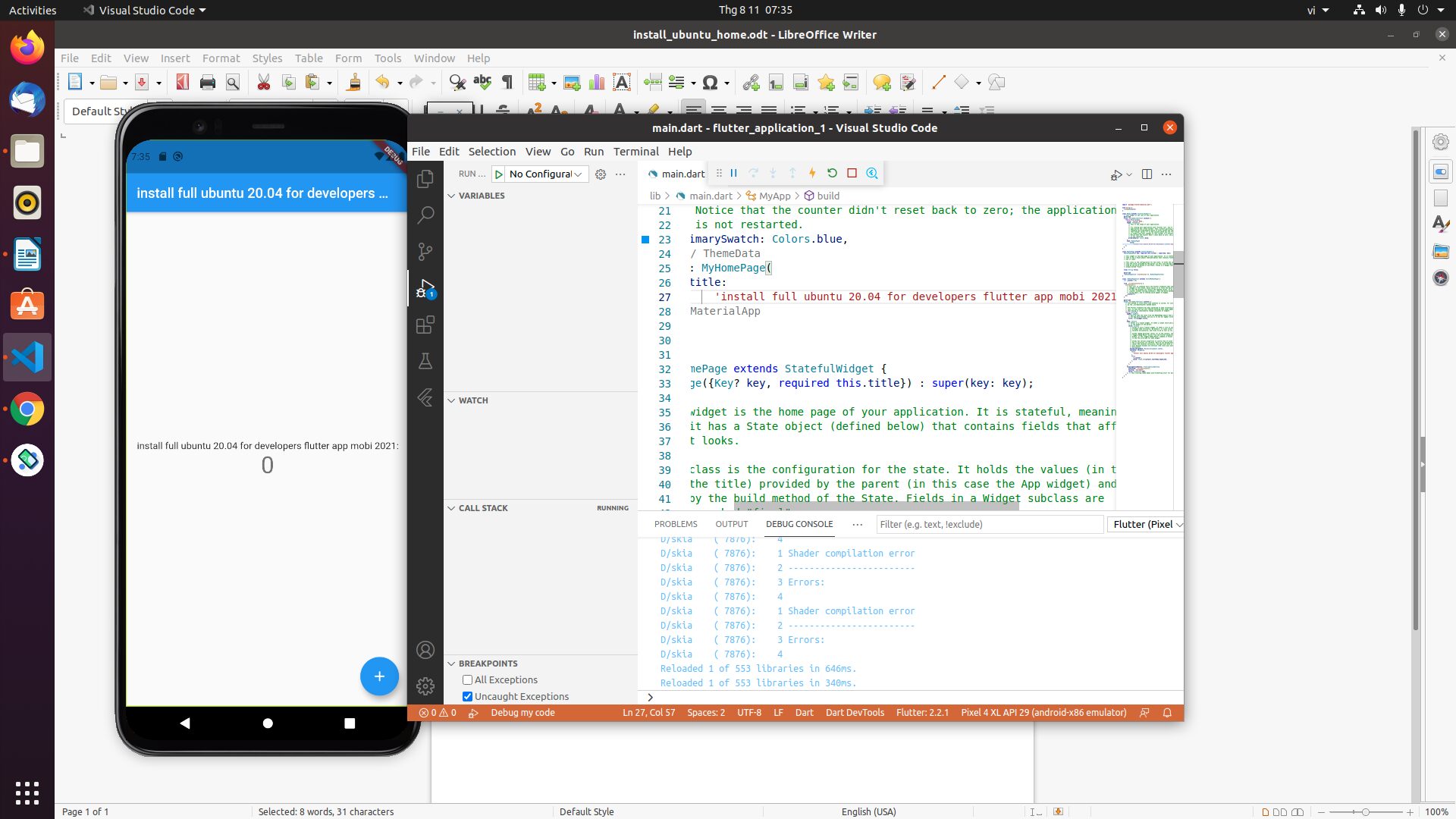Restart the debug session
The image size is (1456, 819).
pos(832,173)
